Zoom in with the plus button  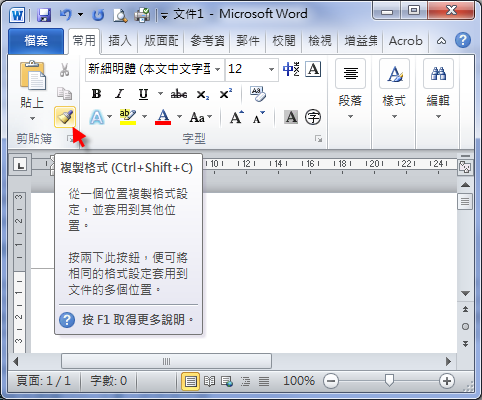447,381
